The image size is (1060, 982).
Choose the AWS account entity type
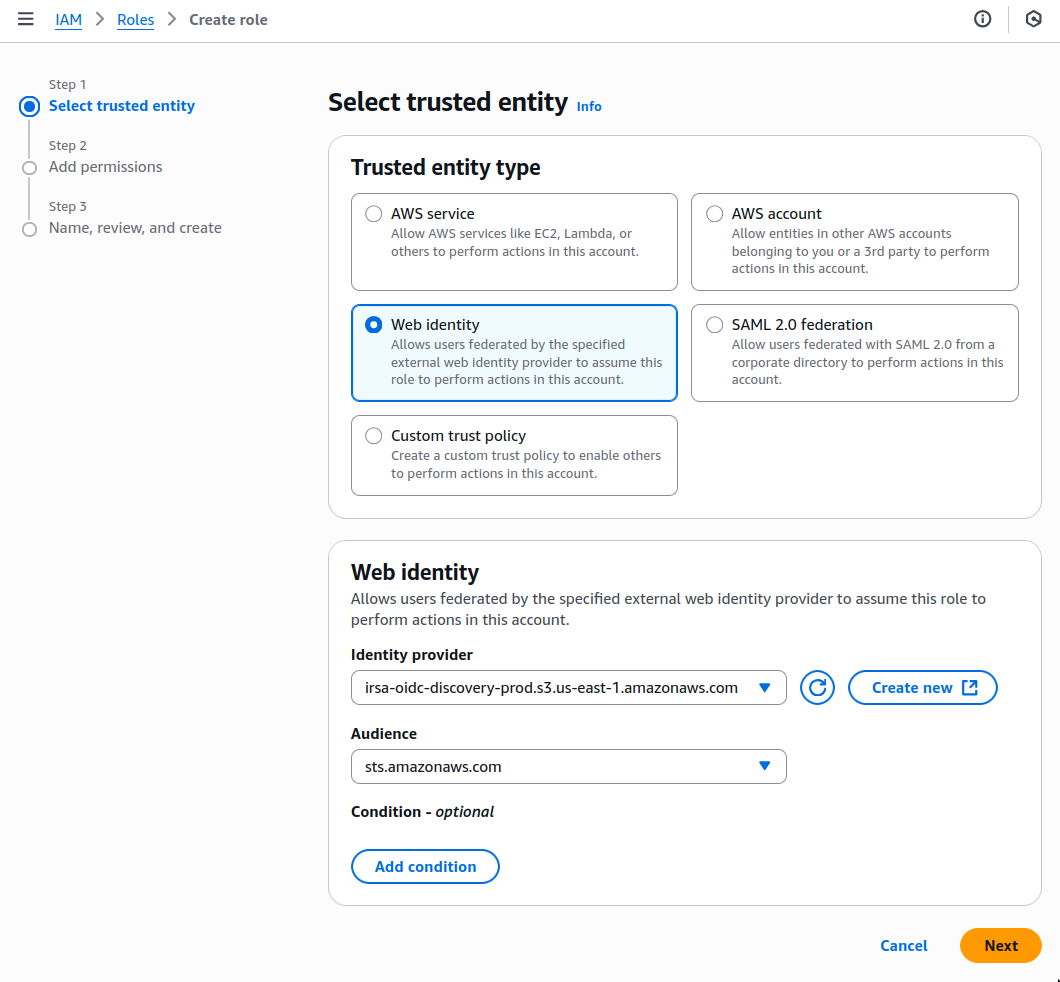point(714,213)
